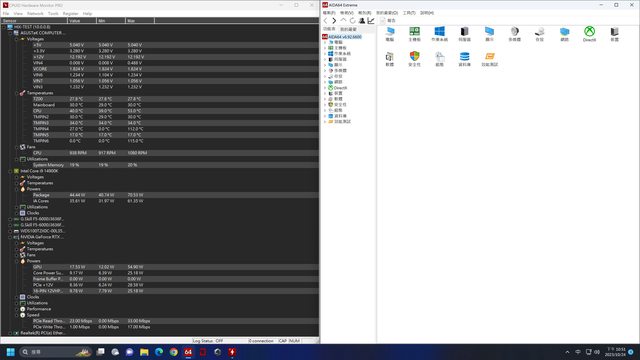Open the large Database icon in main pane
640x360 pixels.
[x=464, y=59]
